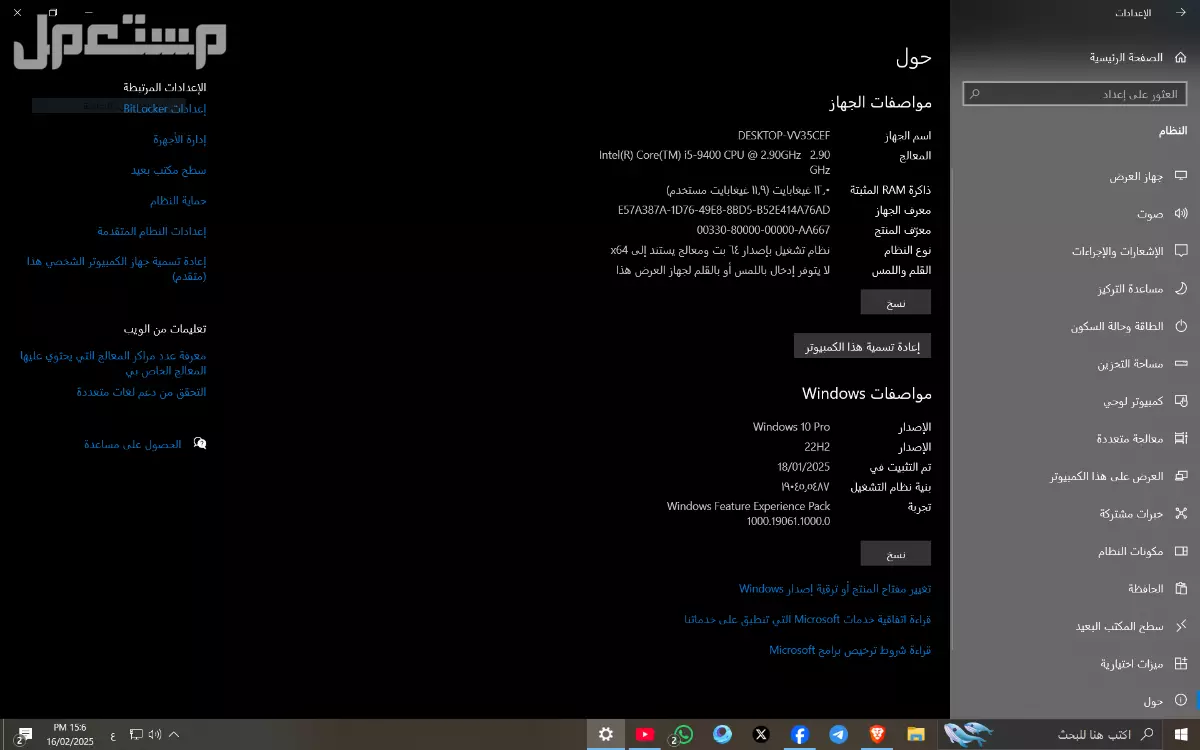The image size is (1200, 750).
Task: Open إعدادات النظام المتقدمة link
Action: [152, 231]
